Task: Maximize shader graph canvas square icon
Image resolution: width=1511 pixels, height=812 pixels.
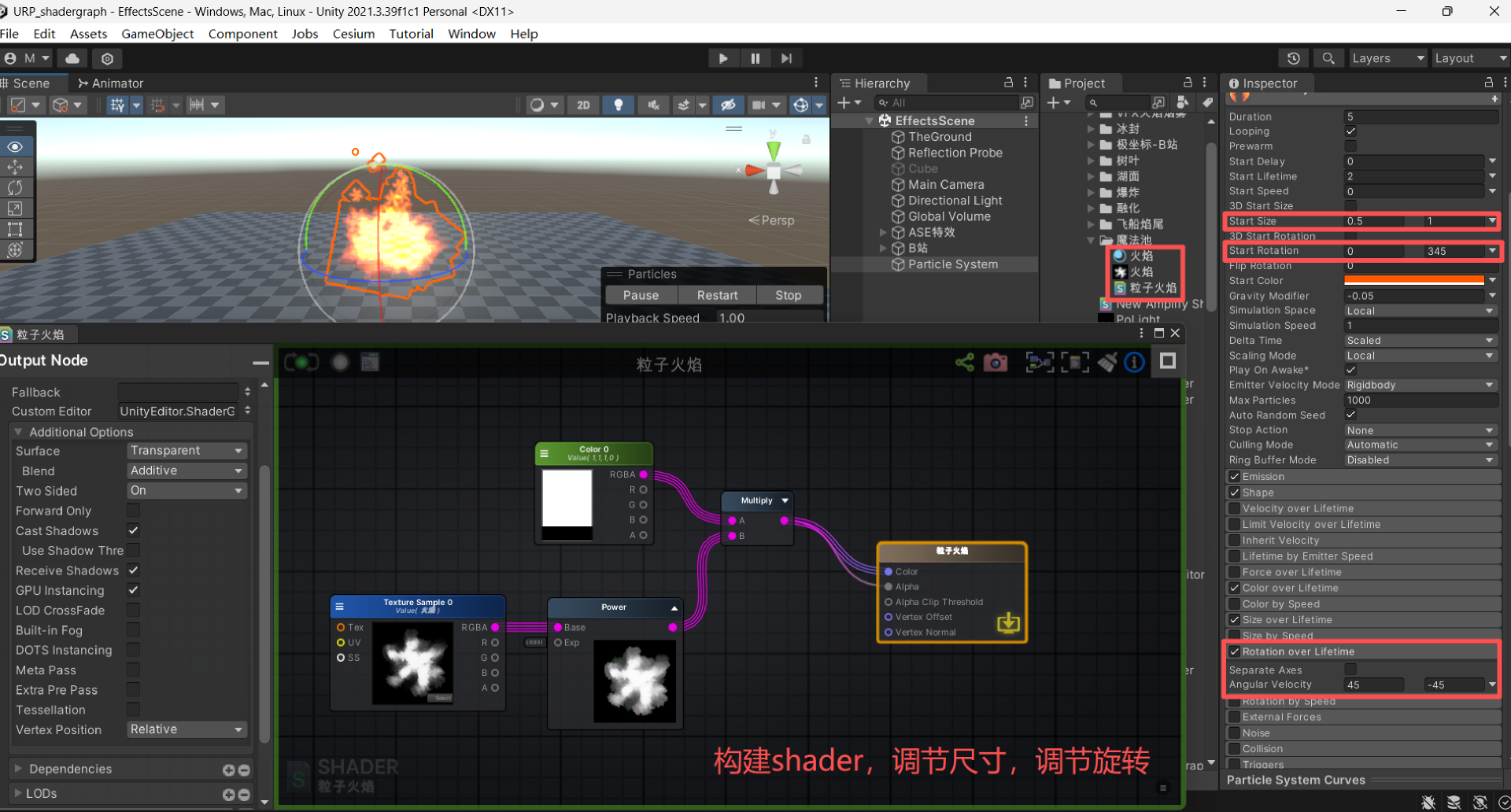Action: point(1168,360)
